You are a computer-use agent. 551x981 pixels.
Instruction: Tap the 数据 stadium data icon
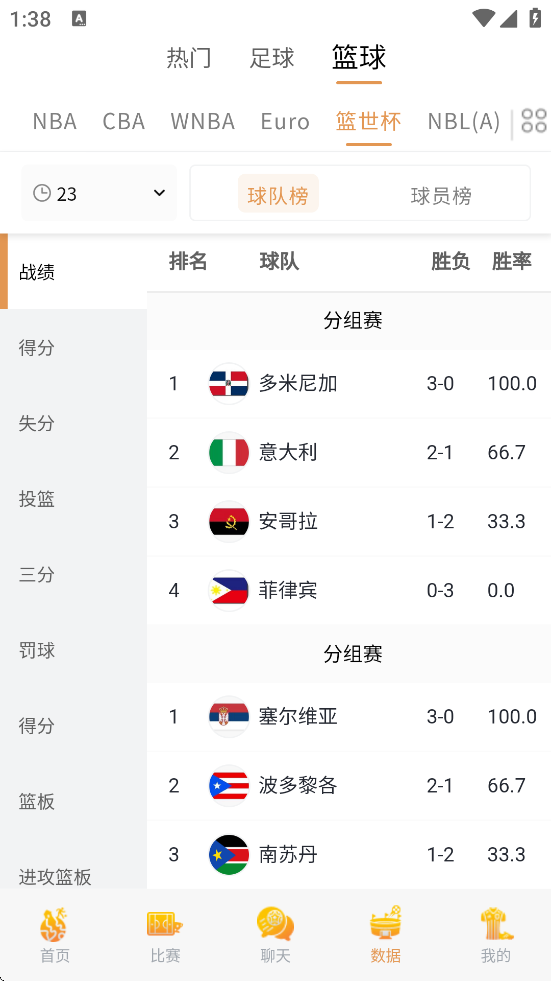pyautogui.click(x=385, y=923)
